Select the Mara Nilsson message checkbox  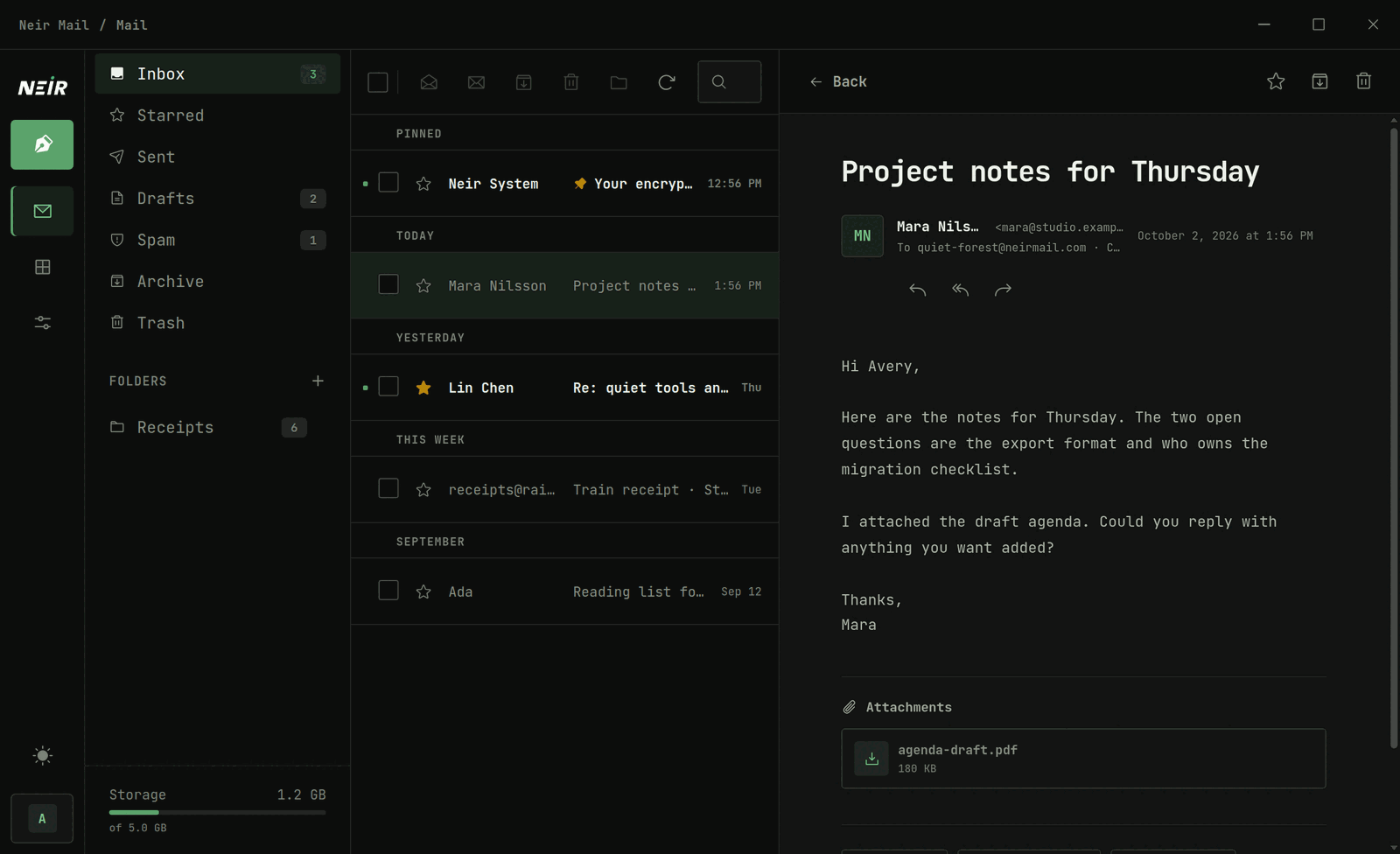[388, 285]
